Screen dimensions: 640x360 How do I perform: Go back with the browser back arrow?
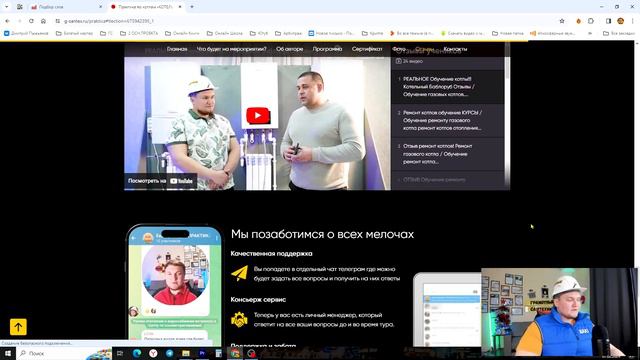tap(7, 21)
